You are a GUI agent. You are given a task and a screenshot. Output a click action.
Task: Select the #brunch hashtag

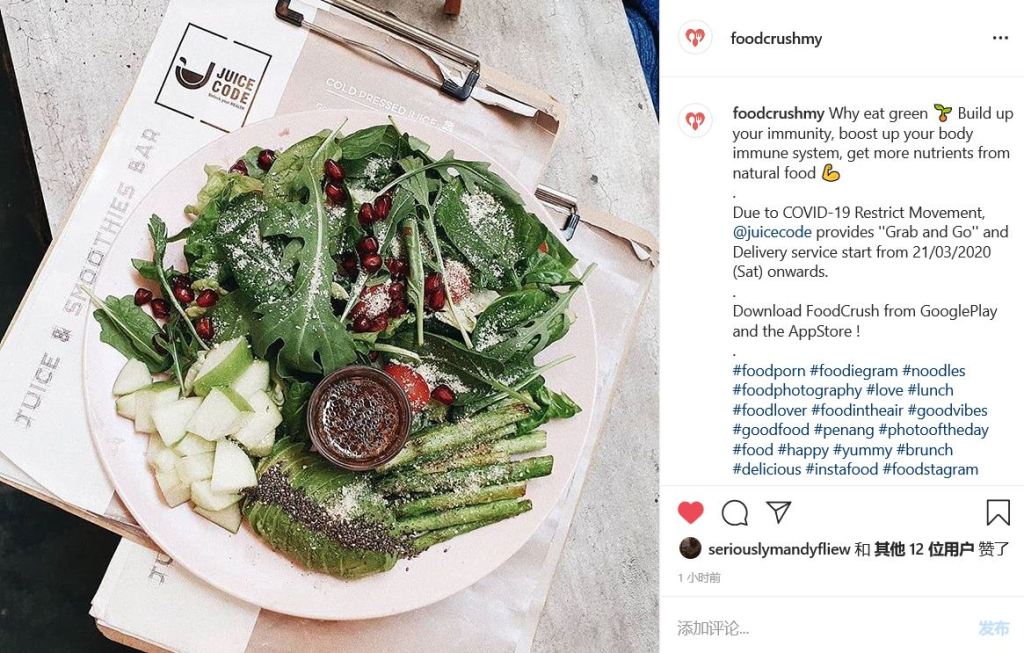coord(924,449)
